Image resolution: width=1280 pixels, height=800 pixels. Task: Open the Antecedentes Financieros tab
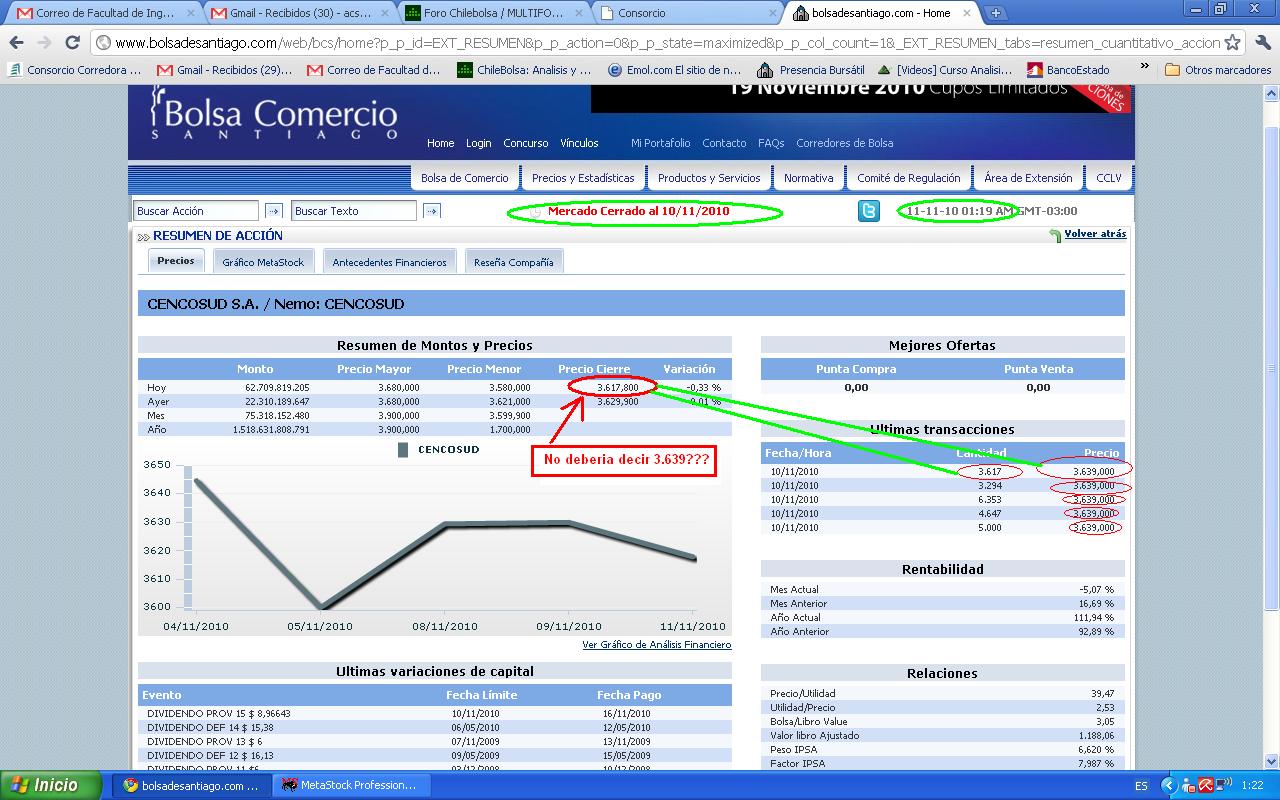[389, 262]
